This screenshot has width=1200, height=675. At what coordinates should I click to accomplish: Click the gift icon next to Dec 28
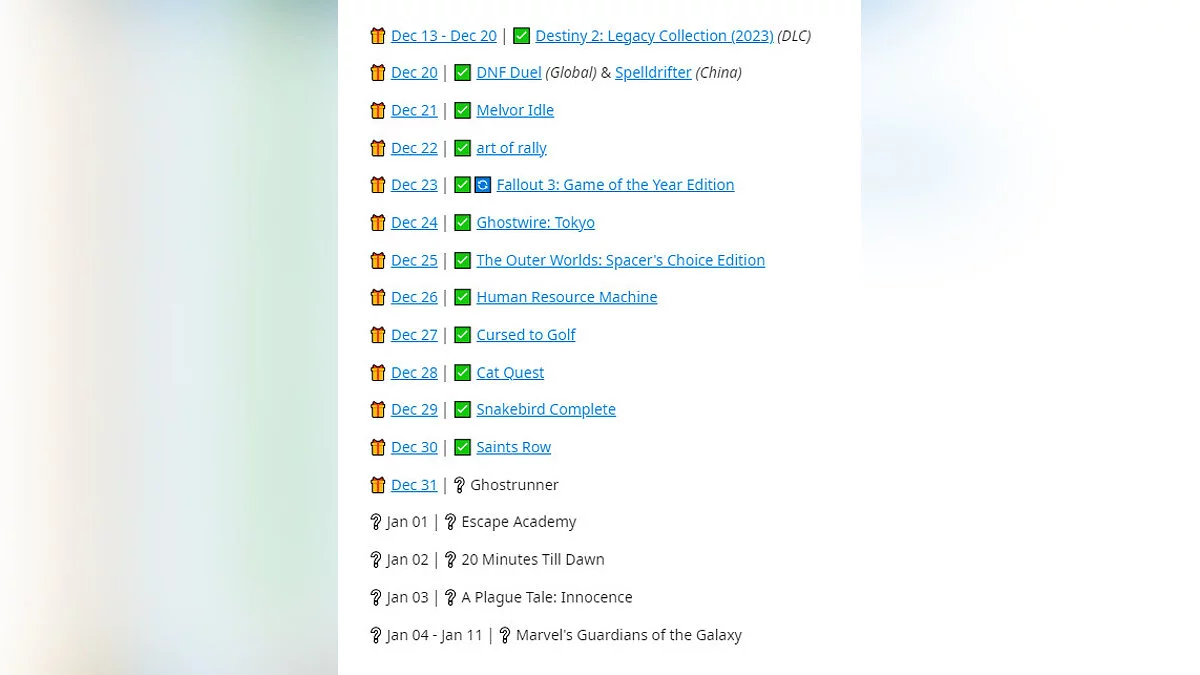point(378,373)
